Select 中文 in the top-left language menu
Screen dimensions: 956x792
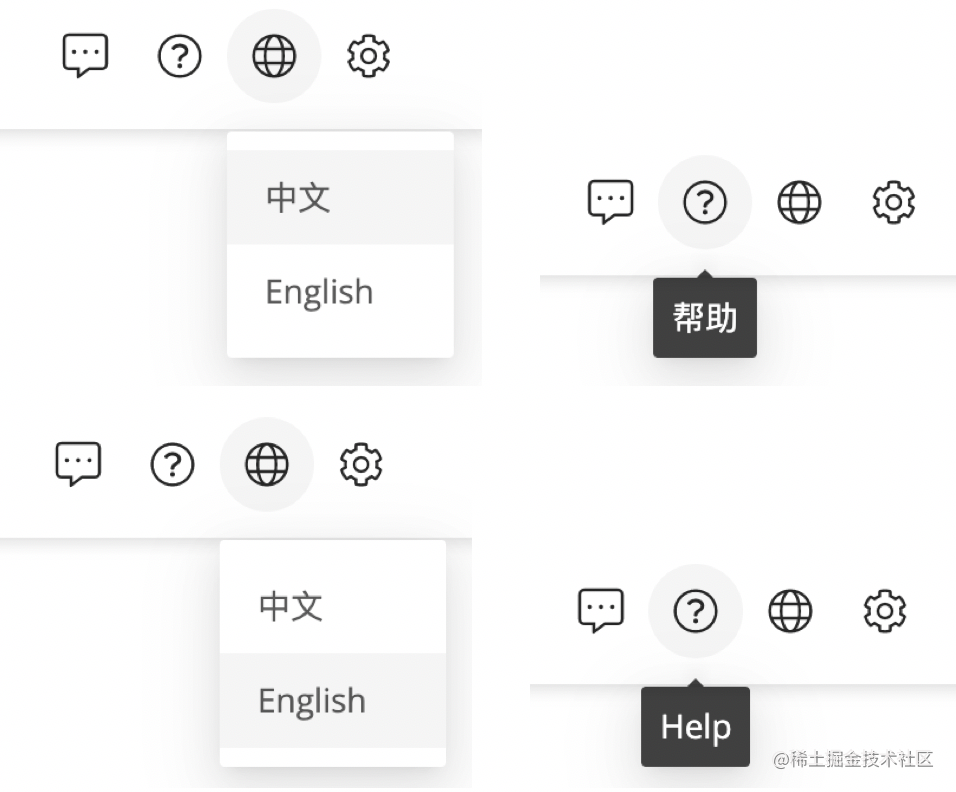point(340,198)
